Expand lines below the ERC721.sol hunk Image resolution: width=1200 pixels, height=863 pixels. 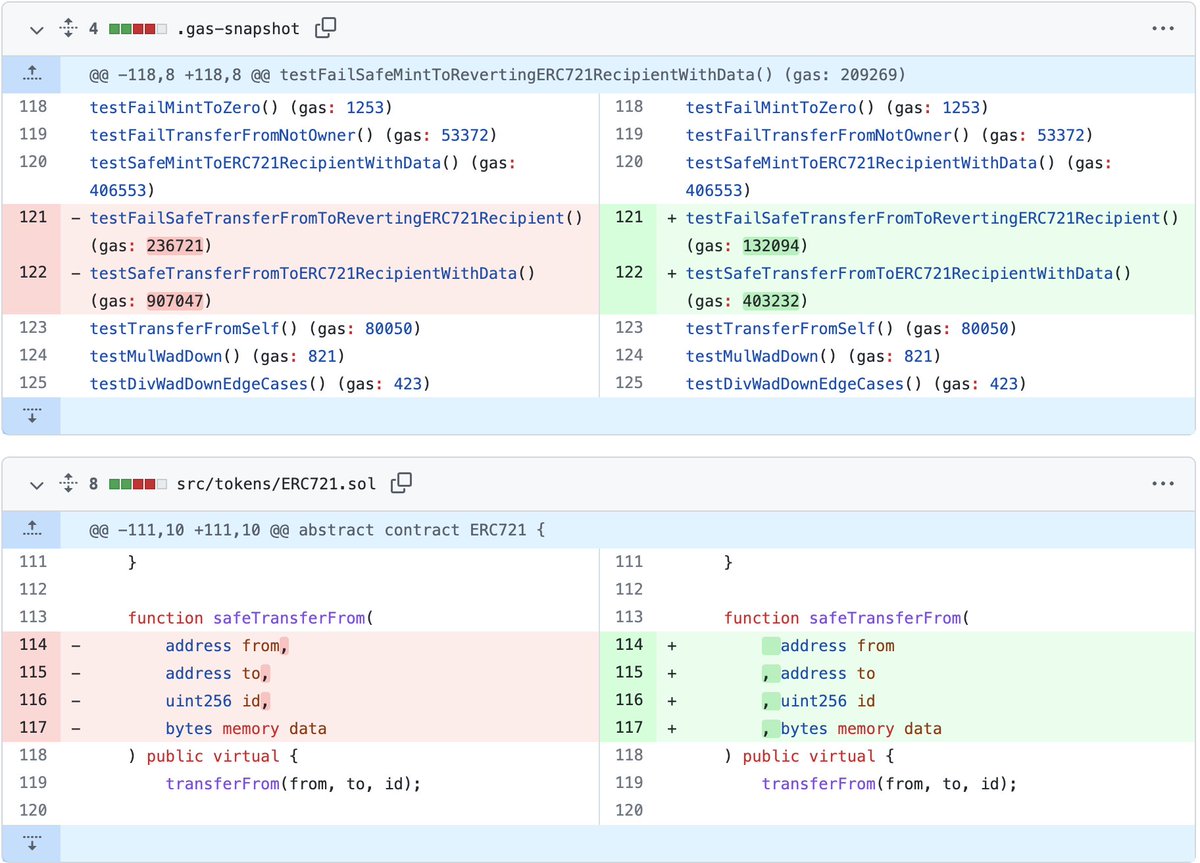pyautogui.click(x=31, y=843)
